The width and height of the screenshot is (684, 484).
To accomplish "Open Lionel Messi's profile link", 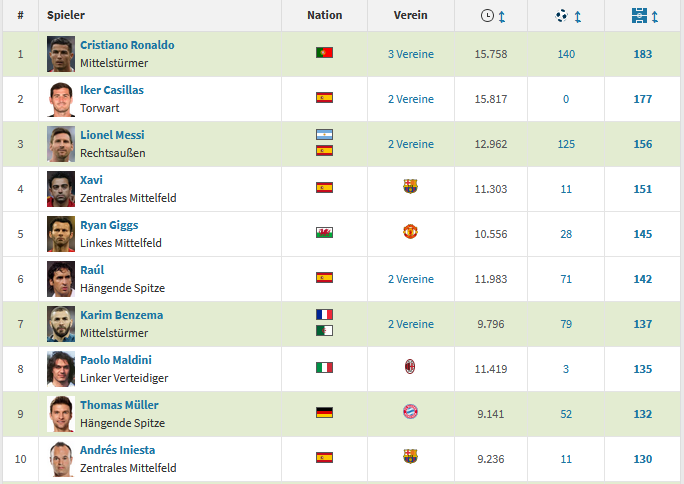I will click(112, 135).
